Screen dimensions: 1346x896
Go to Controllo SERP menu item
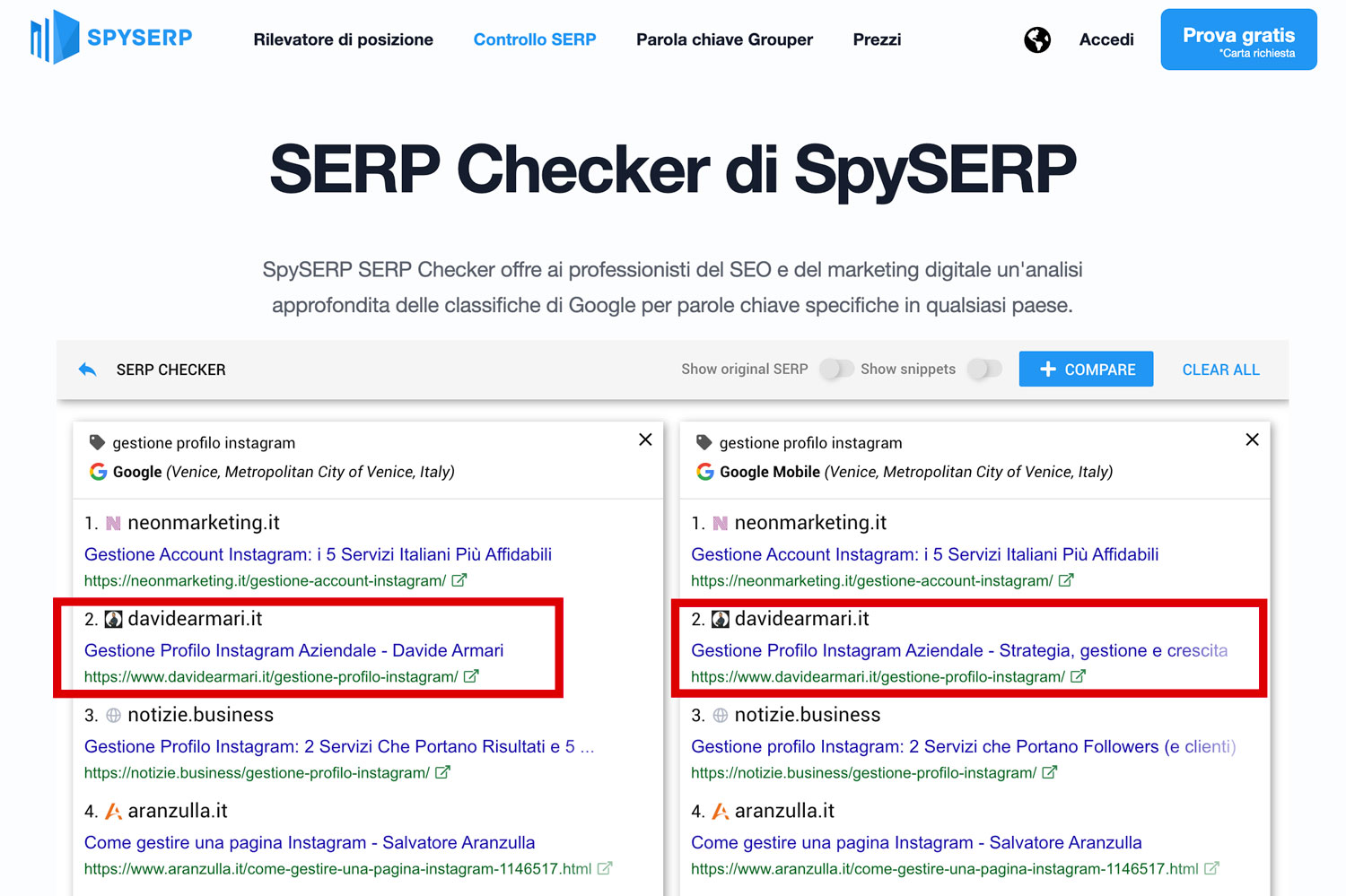535,39
